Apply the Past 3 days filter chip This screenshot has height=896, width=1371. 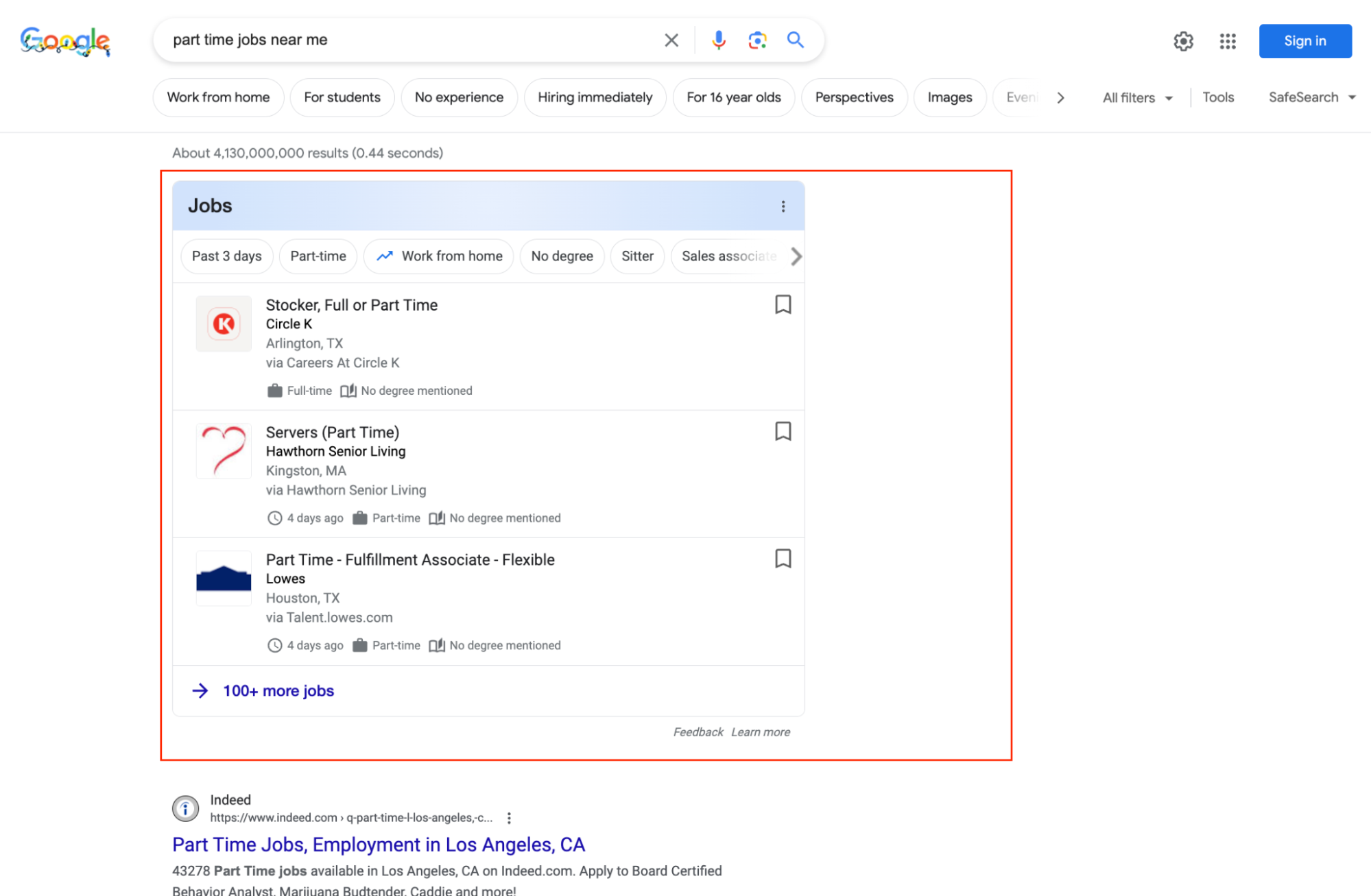pos(226,256)
